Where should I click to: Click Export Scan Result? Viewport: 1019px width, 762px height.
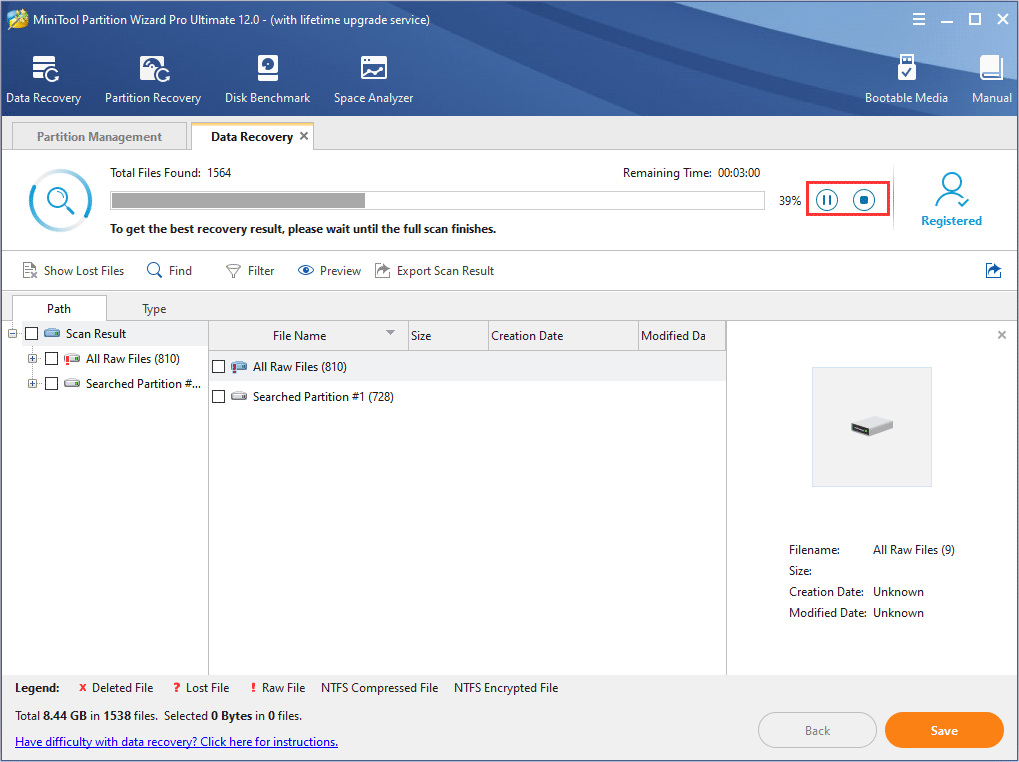pyautogui.click(x=435, y=271)
